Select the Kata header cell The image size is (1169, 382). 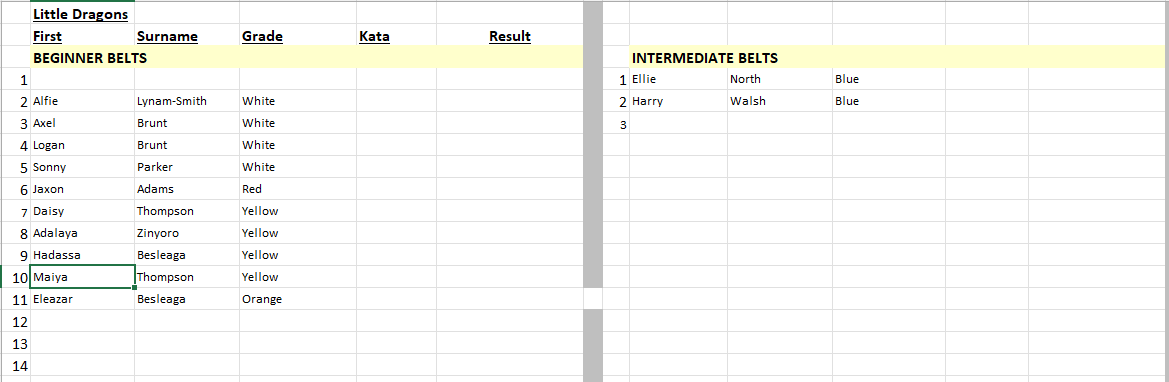(396, 36)
